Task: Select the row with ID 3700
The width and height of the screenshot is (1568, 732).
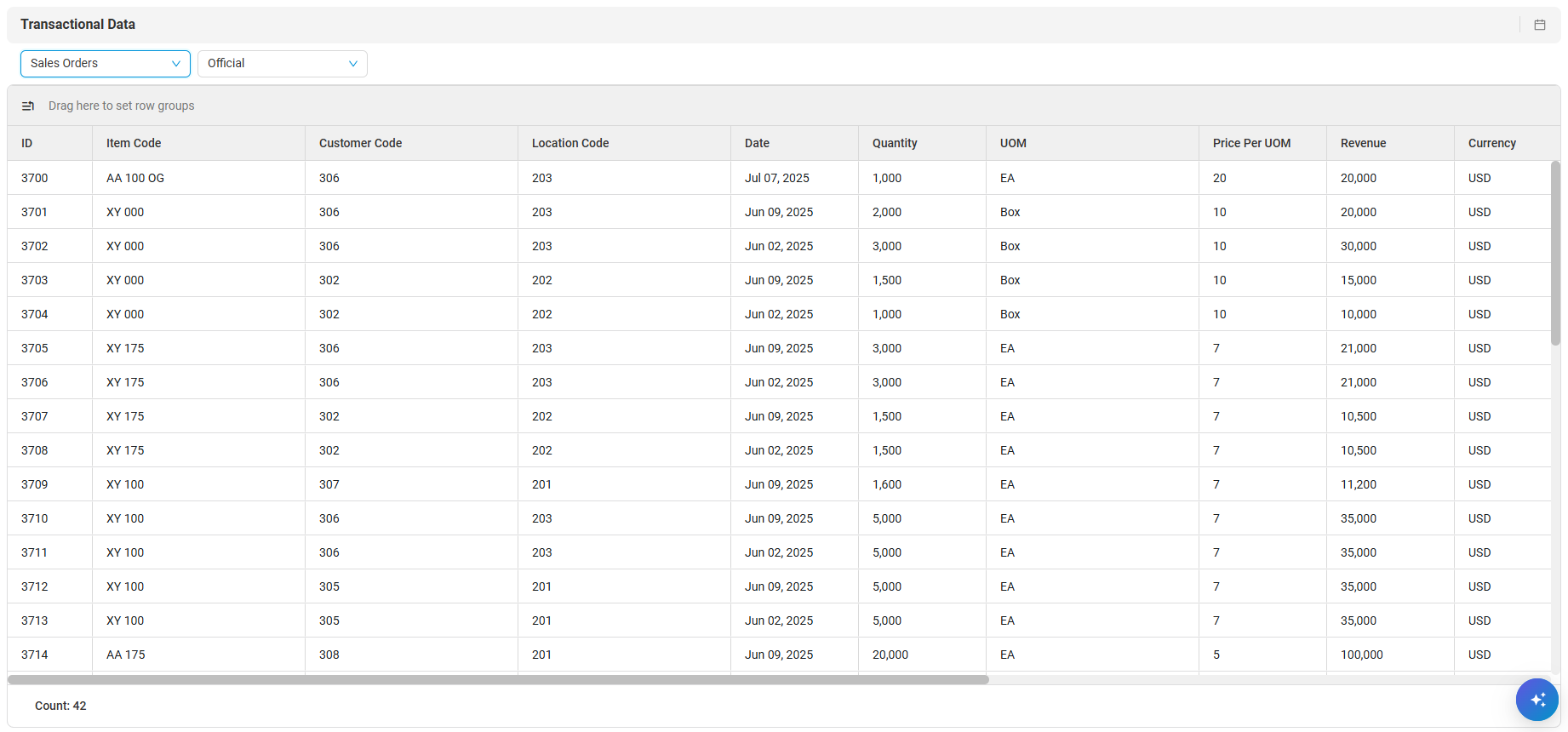Action: click(x=779, y=178)
